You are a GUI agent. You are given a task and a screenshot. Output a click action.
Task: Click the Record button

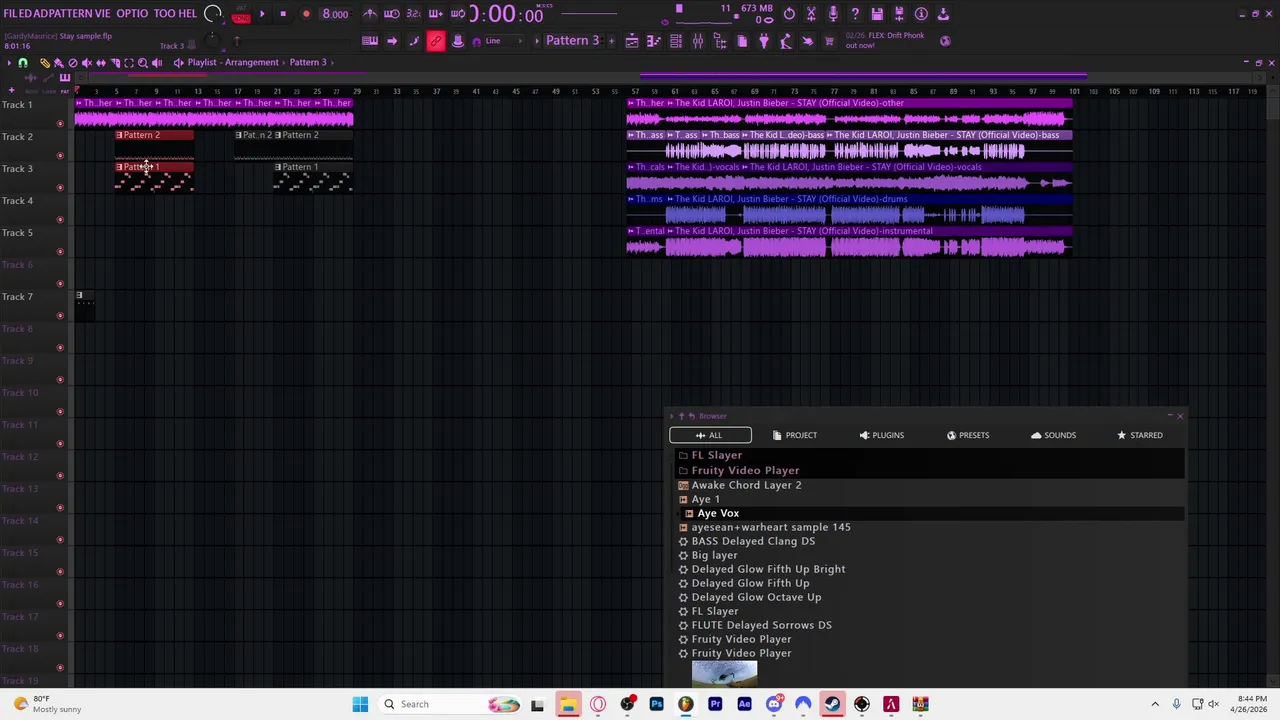pos(306,14)
